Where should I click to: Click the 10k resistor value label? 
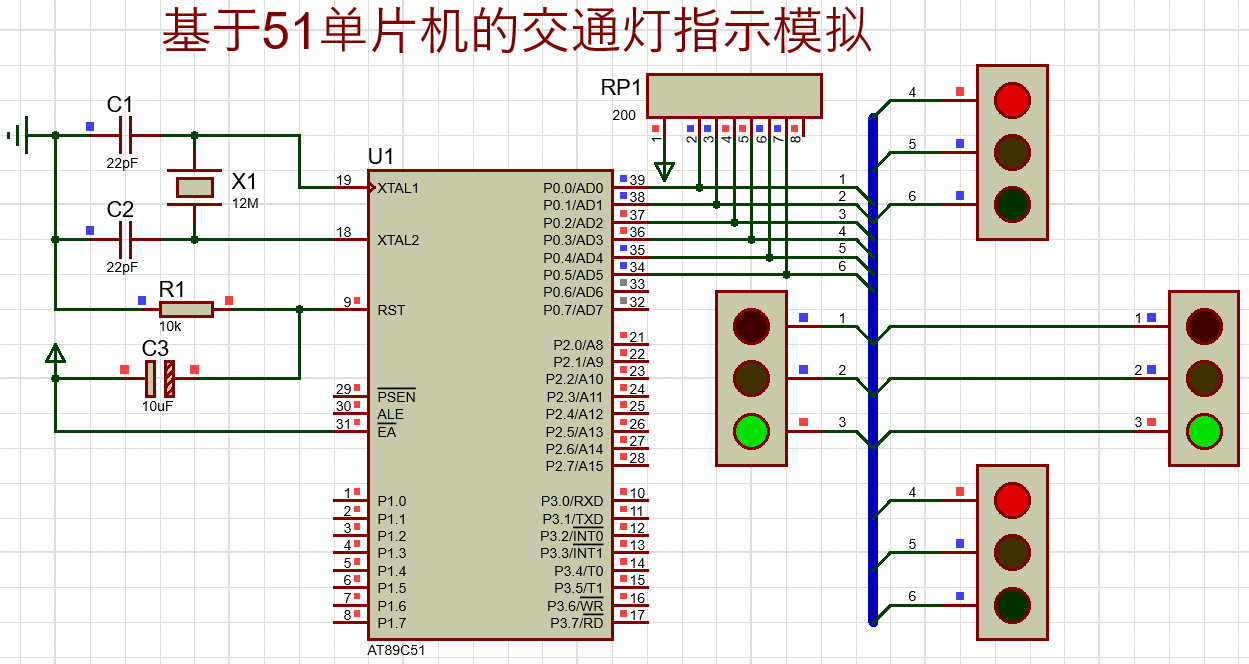click(170, 326)
